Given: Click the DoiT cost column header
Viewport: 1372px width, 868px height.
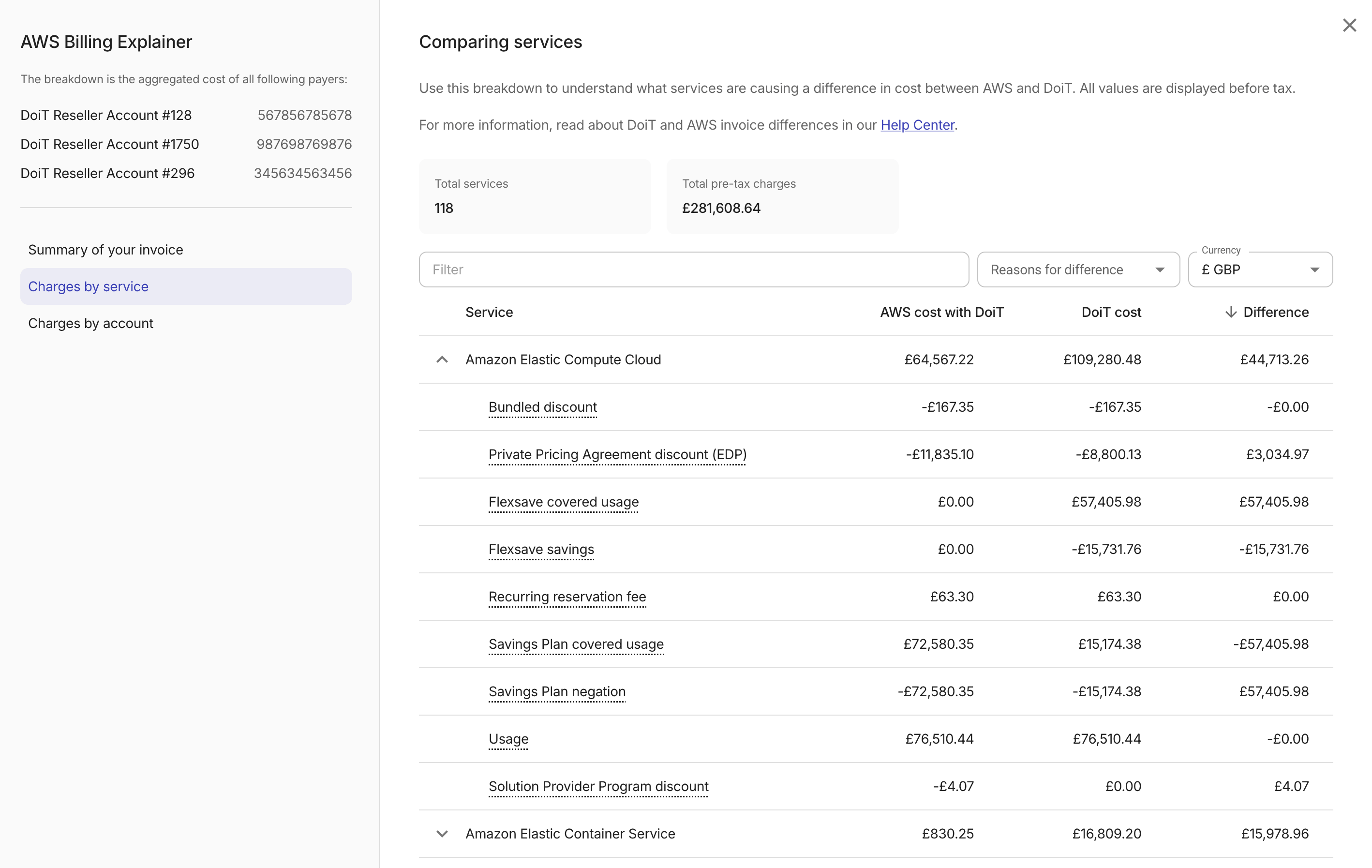Looking at the screenshot, I should (1111, 313).
